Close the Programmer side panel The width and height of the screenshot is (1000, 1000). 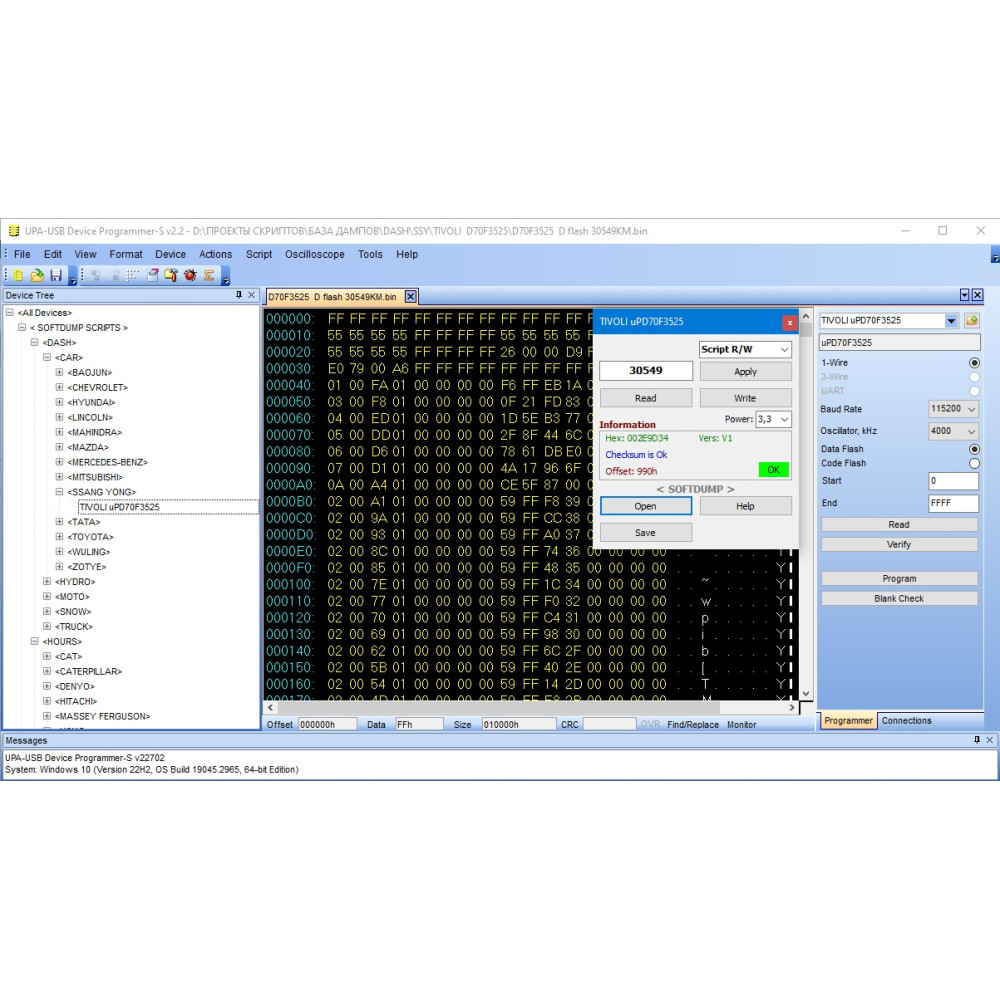[x=977, y=295]
